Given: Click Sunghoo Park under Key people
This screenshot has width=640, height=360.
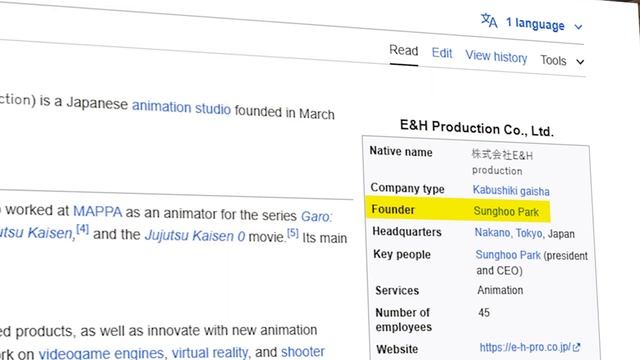Looking at the screenshot, I should click(x=508, y=255).
